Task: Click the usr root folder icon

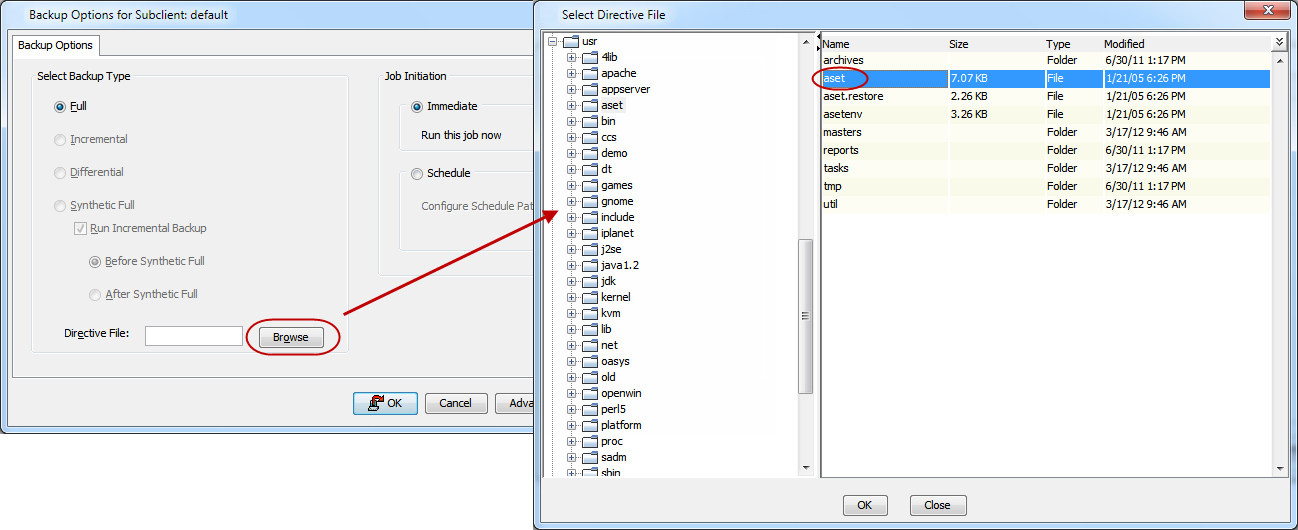Action: coord(570,42)
